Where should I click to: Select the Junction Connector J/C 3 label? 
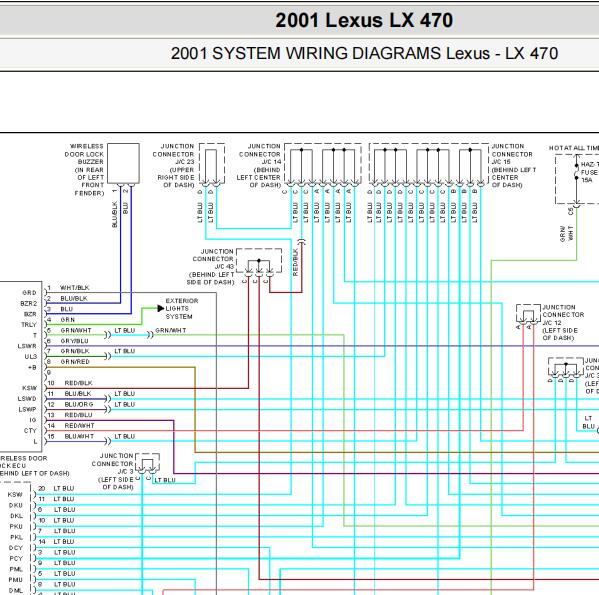[113, 471]
